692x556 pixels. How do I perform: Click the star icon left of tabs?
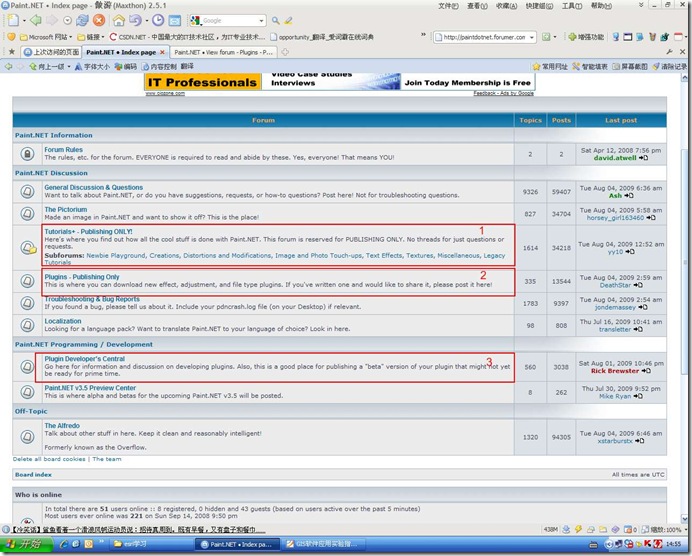coord(11,52)
